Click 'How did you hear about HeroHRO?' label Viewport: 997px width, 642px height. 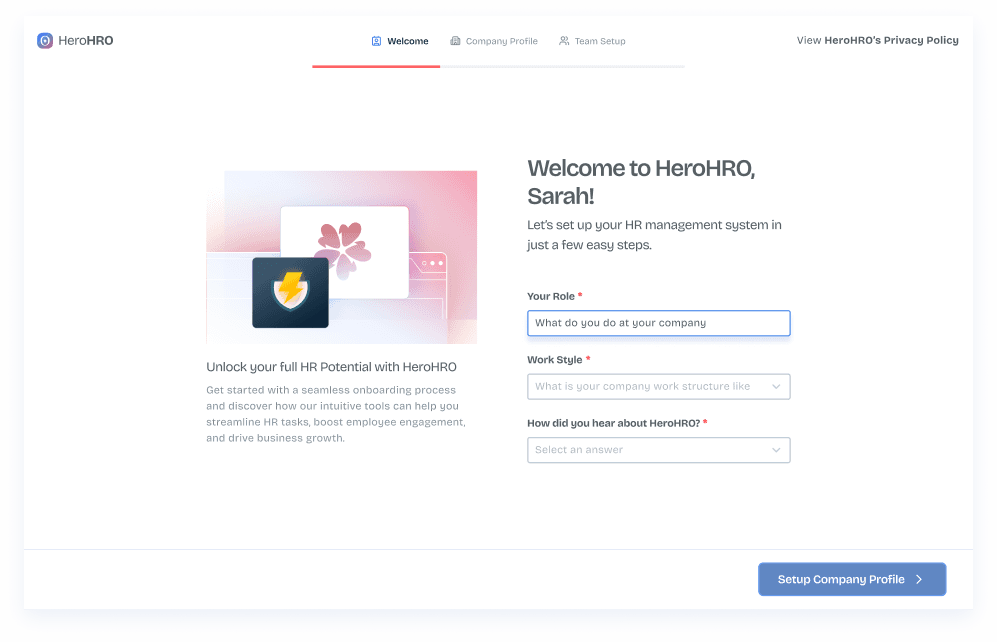[x=614, y=423]
